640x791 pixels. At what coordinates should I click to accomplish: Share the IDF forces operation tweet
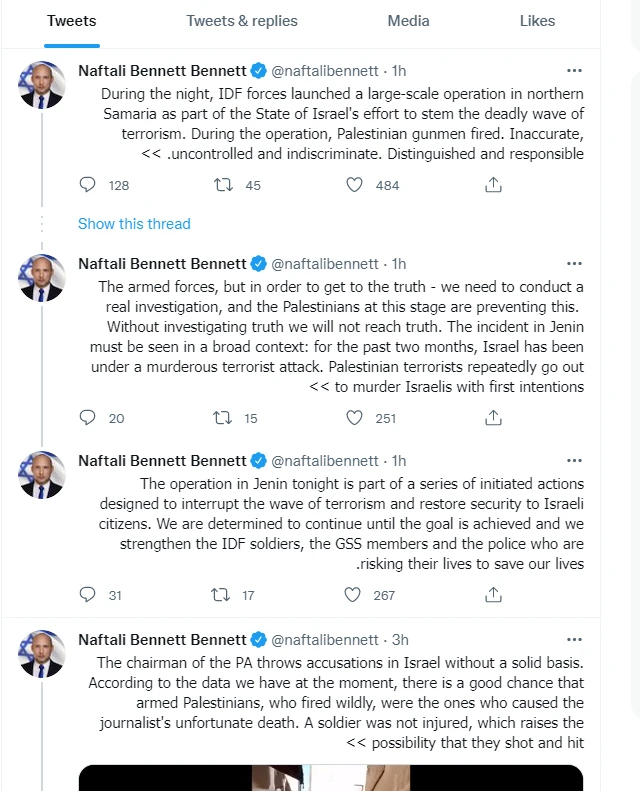493,185
